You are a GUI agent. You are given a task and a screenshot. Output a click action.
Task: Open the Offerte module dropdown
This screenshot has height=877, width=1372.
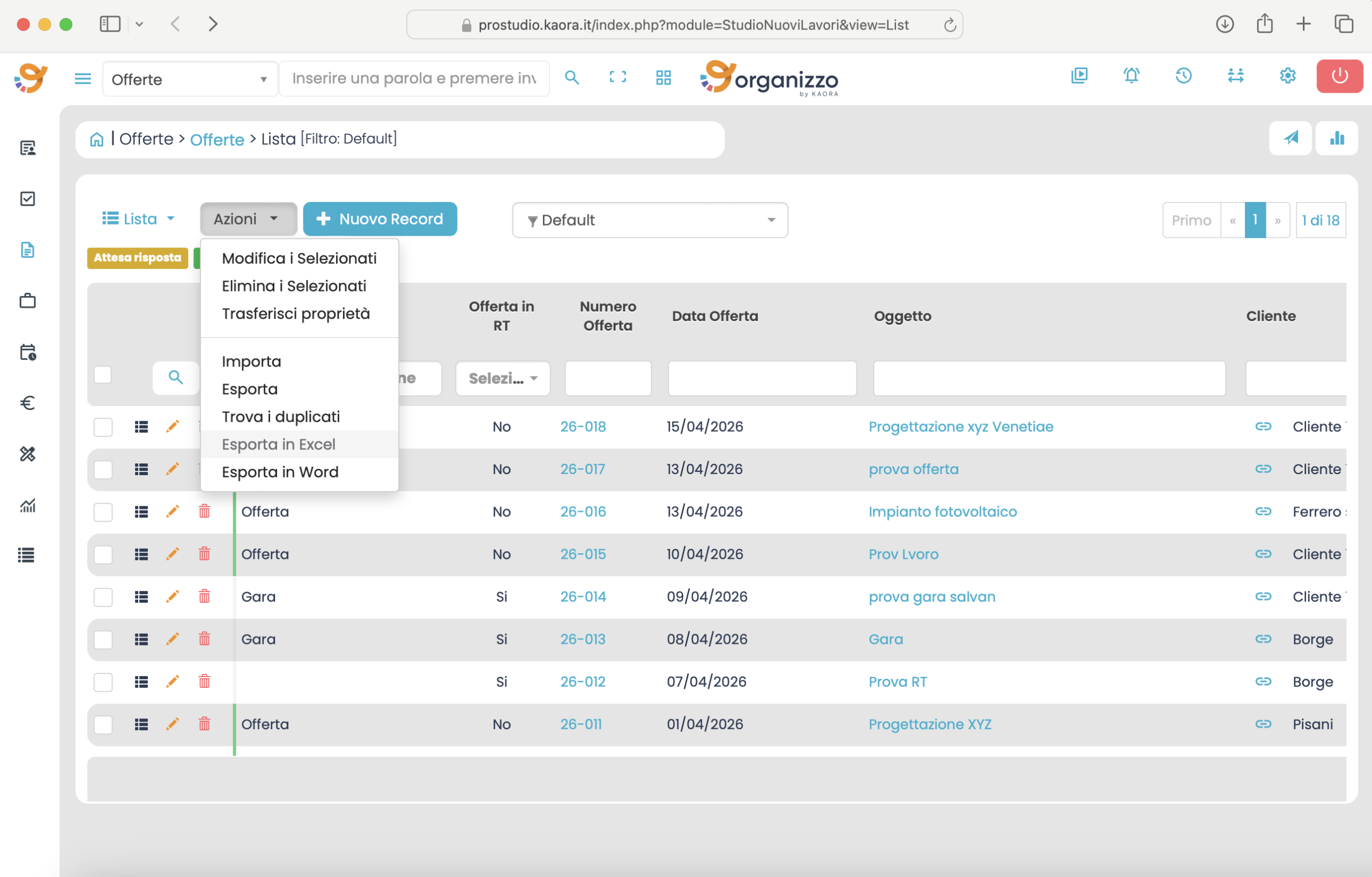click(190, 79)
